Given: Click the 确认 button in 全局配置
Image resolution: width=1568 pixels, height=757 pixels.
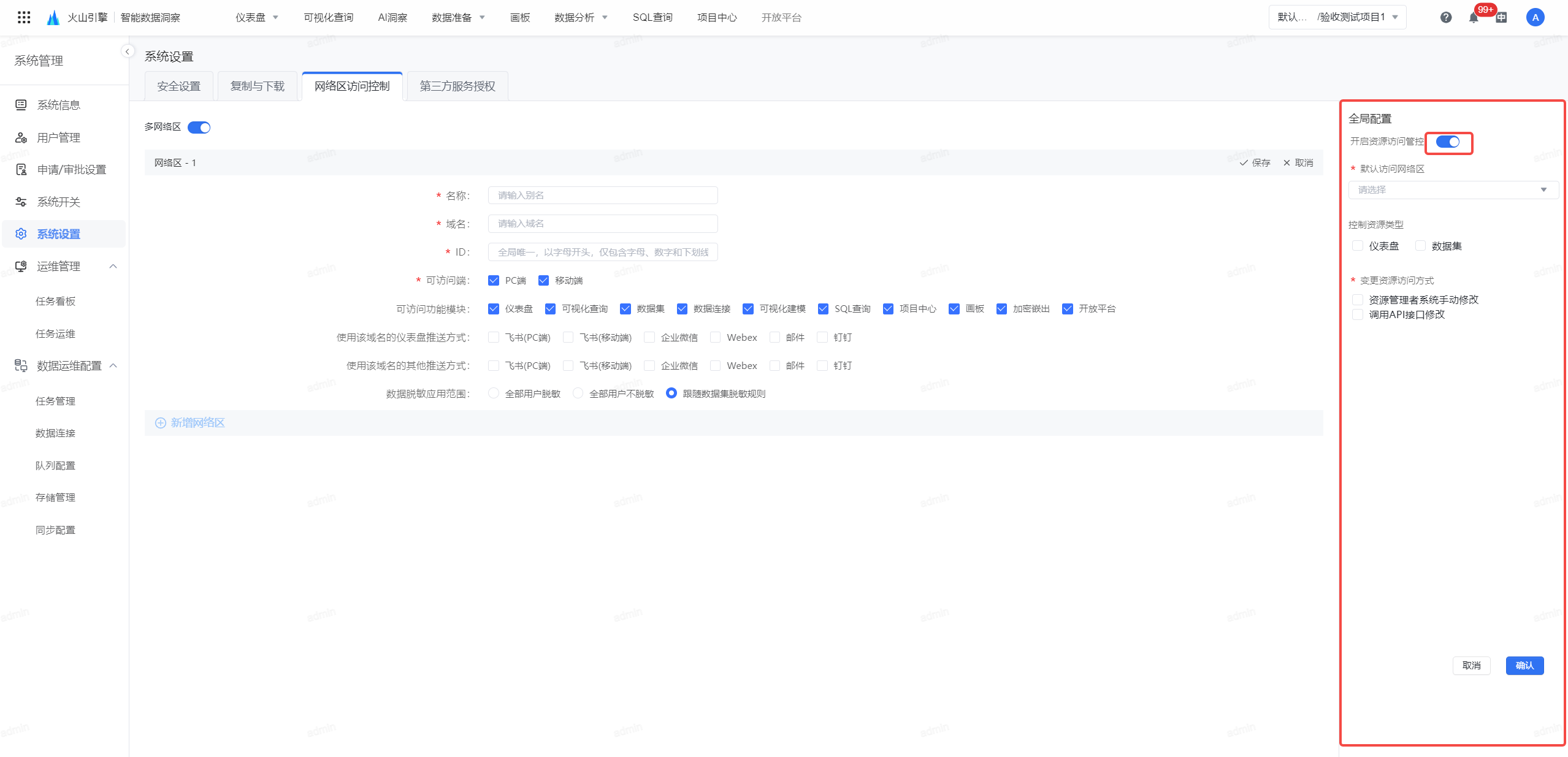Looking at the screenshot, I should 1524,665.
